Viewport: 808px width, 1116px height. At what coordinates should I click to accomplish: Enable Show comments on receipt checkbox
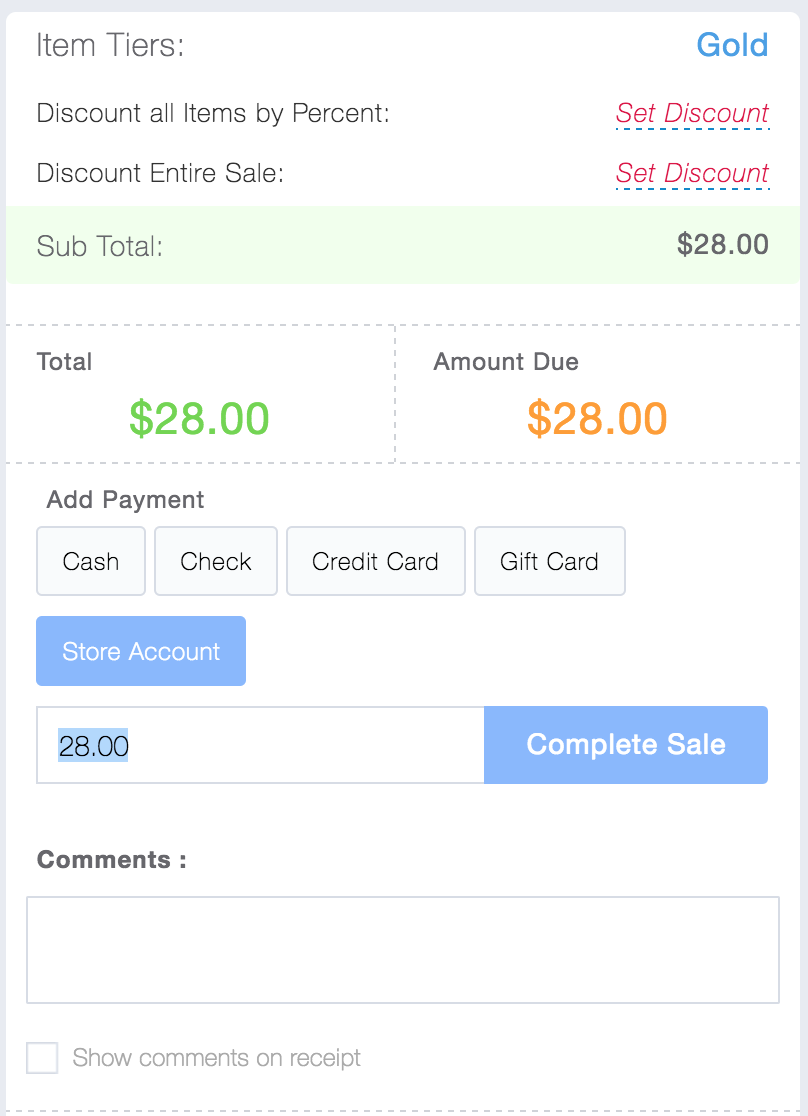click(42, 1058)
